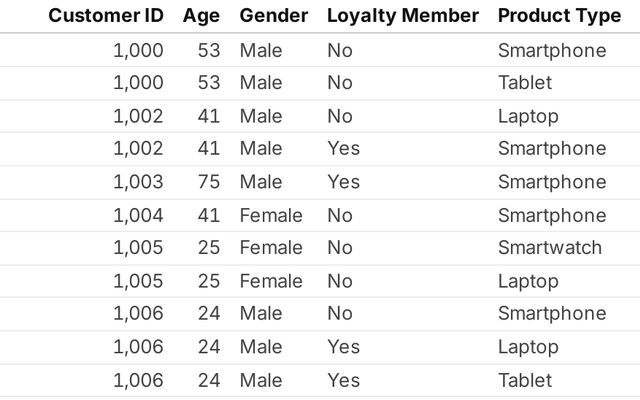640x400 pixels.
Task: Click the Age 41 cell for customer 1,004
Action: pos(208,215)
